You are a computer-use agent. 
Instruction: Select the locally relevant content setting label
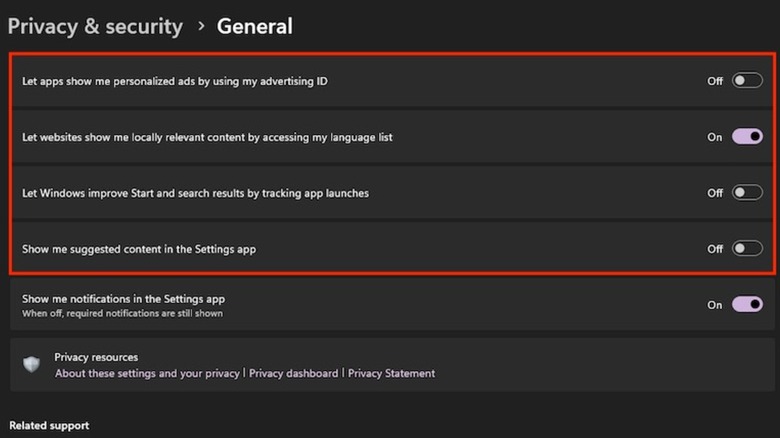207,137
